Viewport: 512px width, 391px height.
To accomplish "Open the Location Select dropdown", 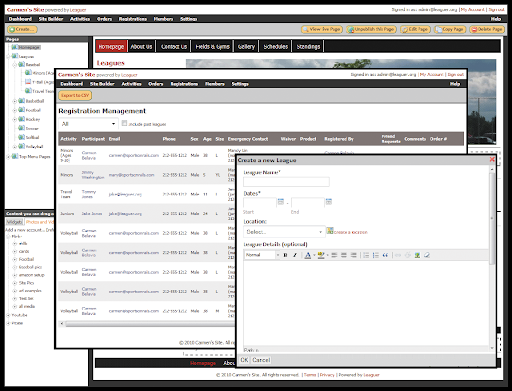I will (x=284, y=232).
